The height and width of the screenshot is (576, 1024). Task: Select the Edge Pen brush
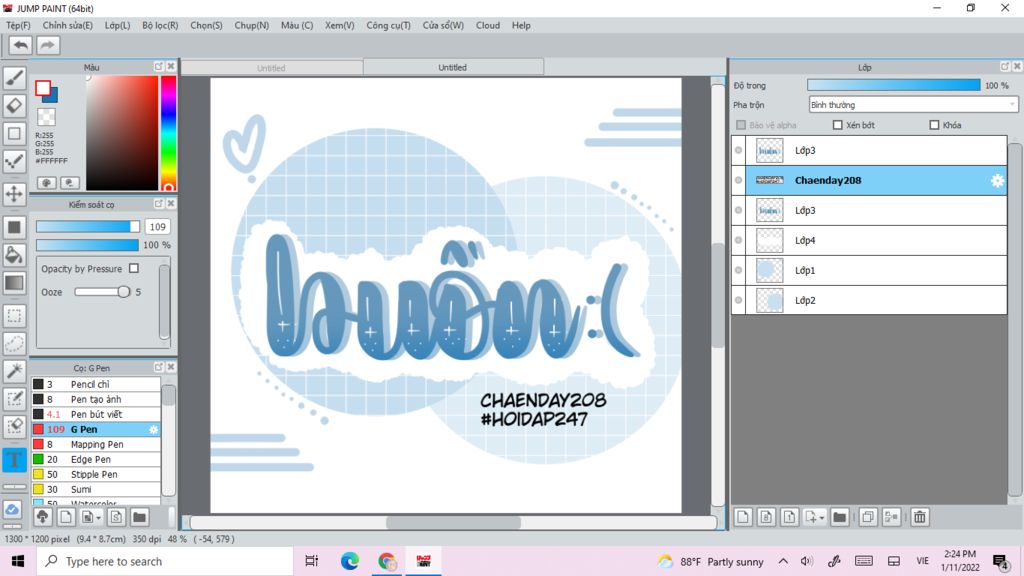[x=96, y=459]
